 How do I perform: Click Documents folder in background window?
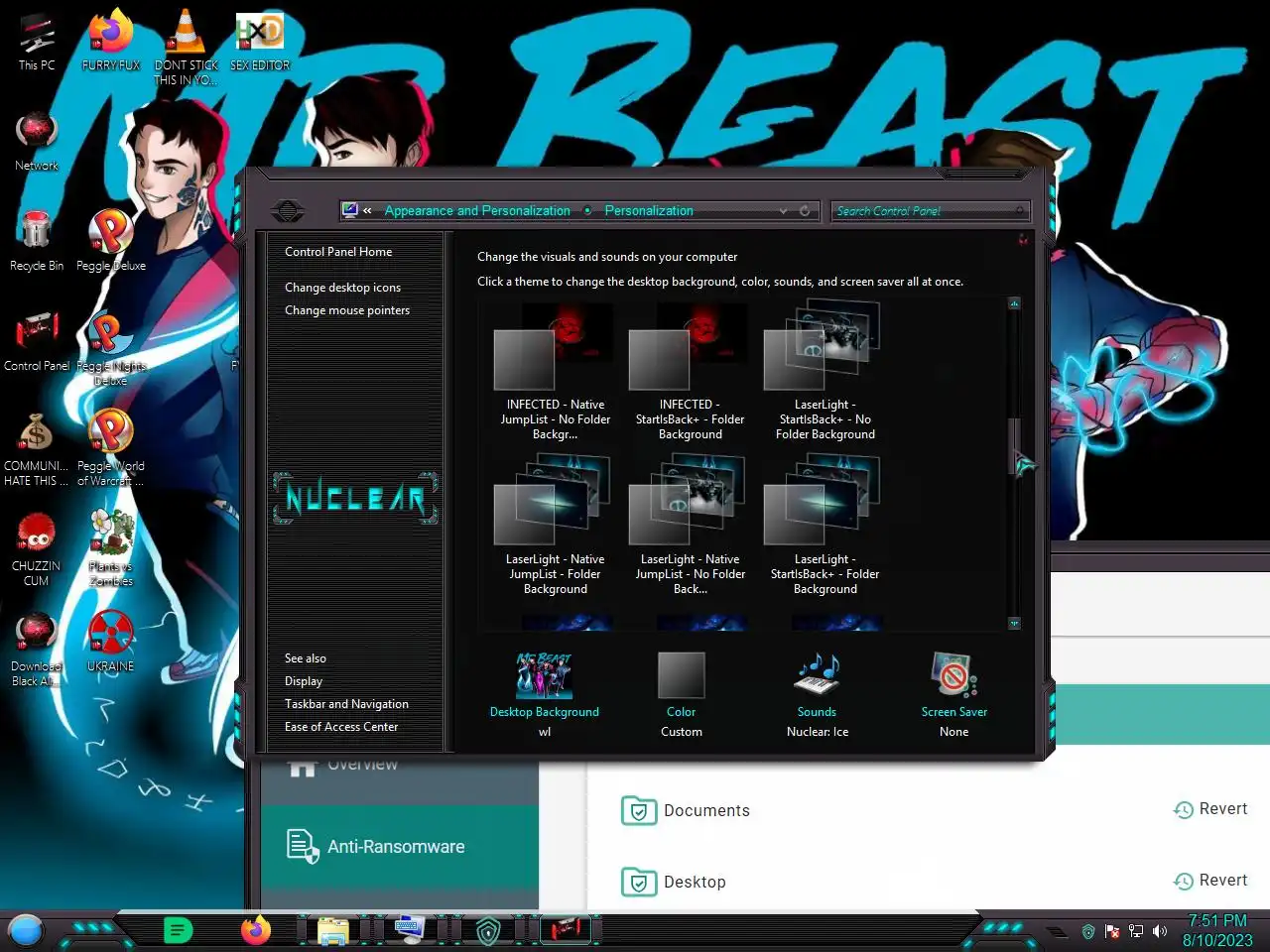tap(686, 810)
